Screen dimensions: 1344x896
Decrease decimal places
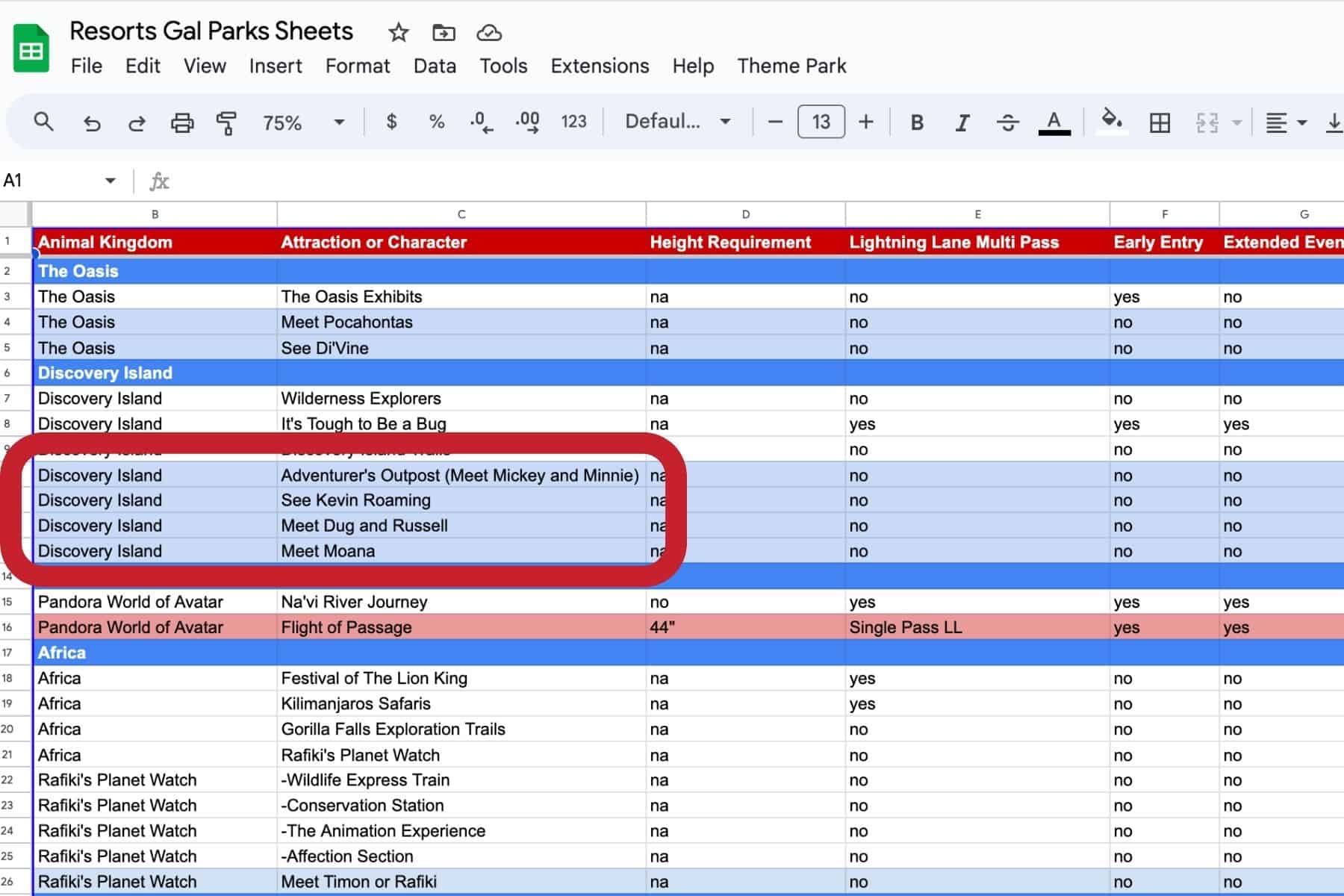(482, 122)
